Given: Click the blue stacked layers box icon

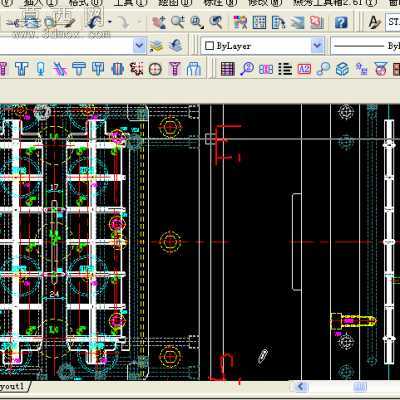Looking at the screenshot, I should click(x=342, y=69).
